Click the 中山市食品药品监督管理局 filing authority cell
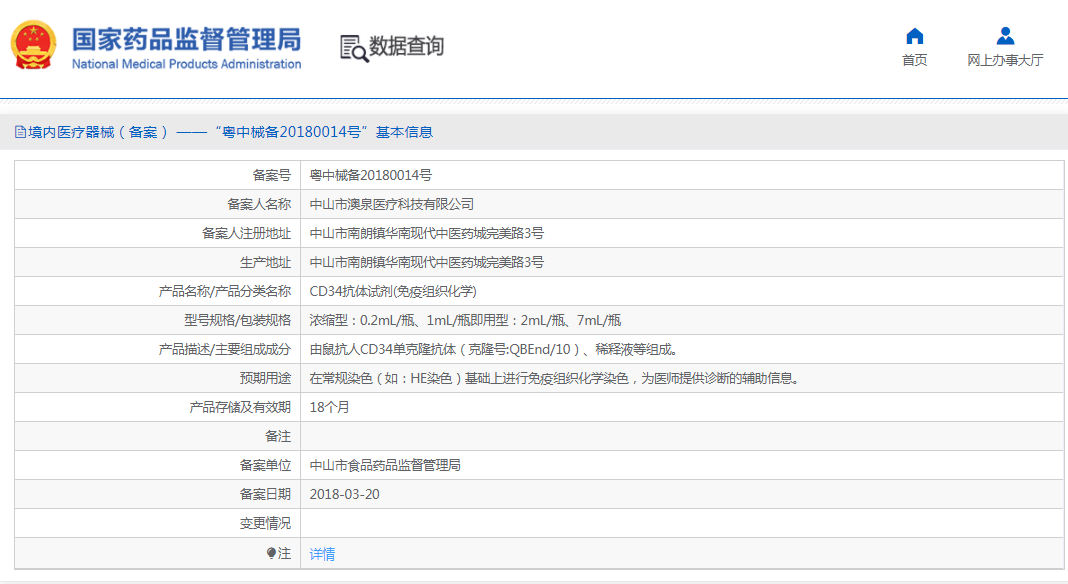 tap(385, 465)
